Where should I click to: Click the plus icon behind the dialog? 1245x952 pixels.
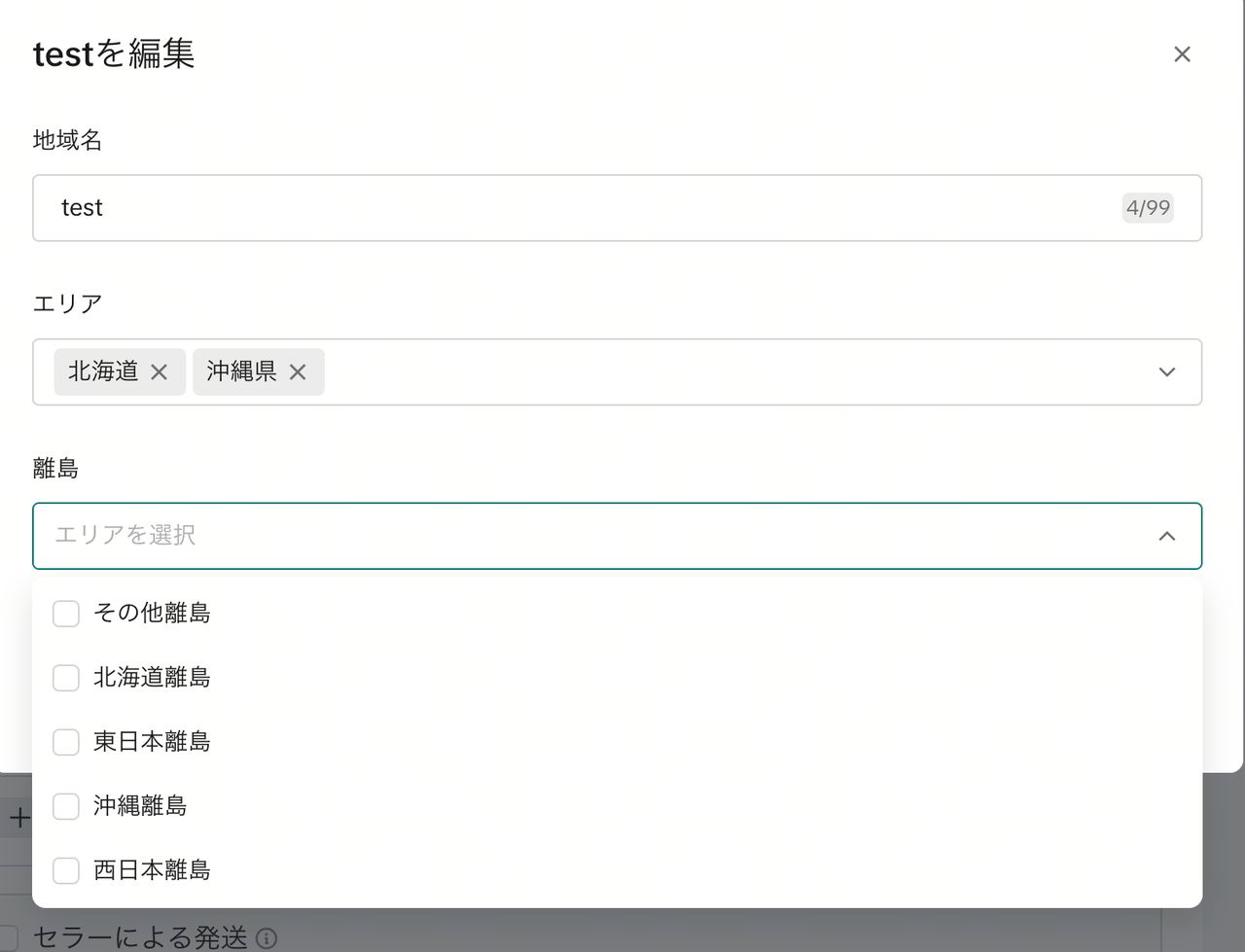pos(18,819)
